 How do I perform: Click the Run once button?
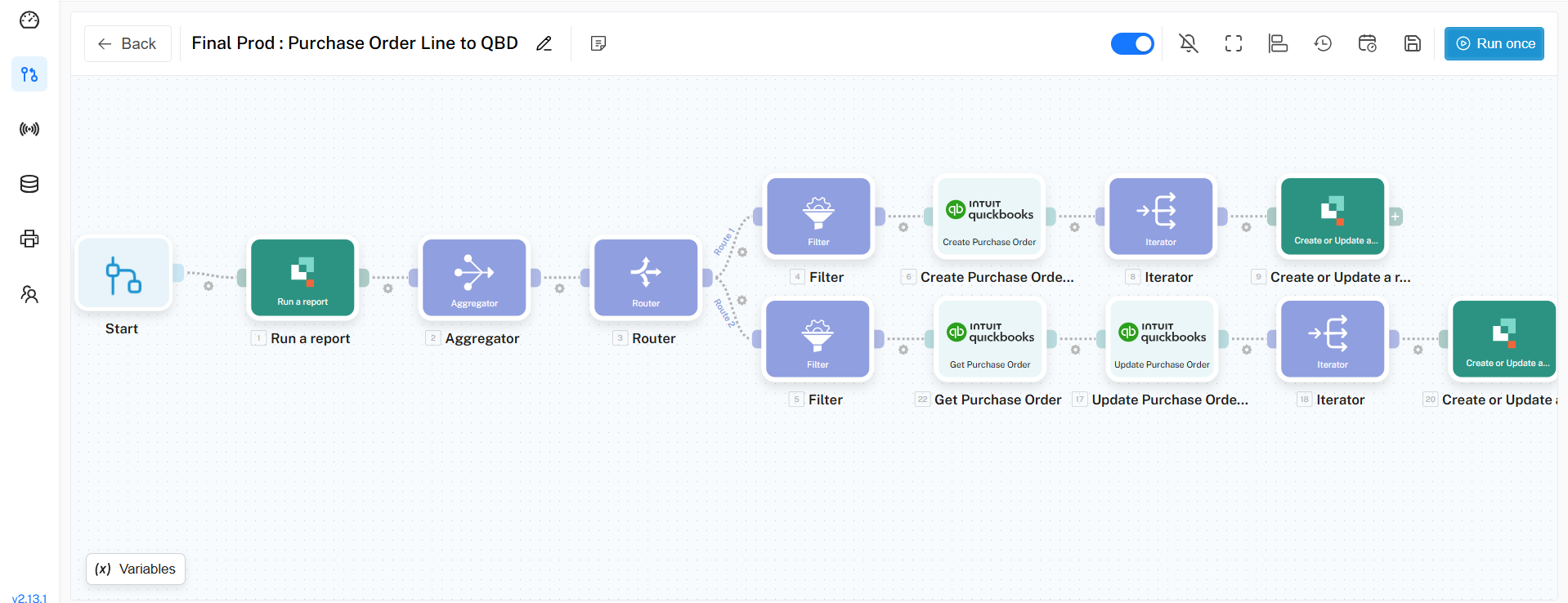click(1494, 43)
